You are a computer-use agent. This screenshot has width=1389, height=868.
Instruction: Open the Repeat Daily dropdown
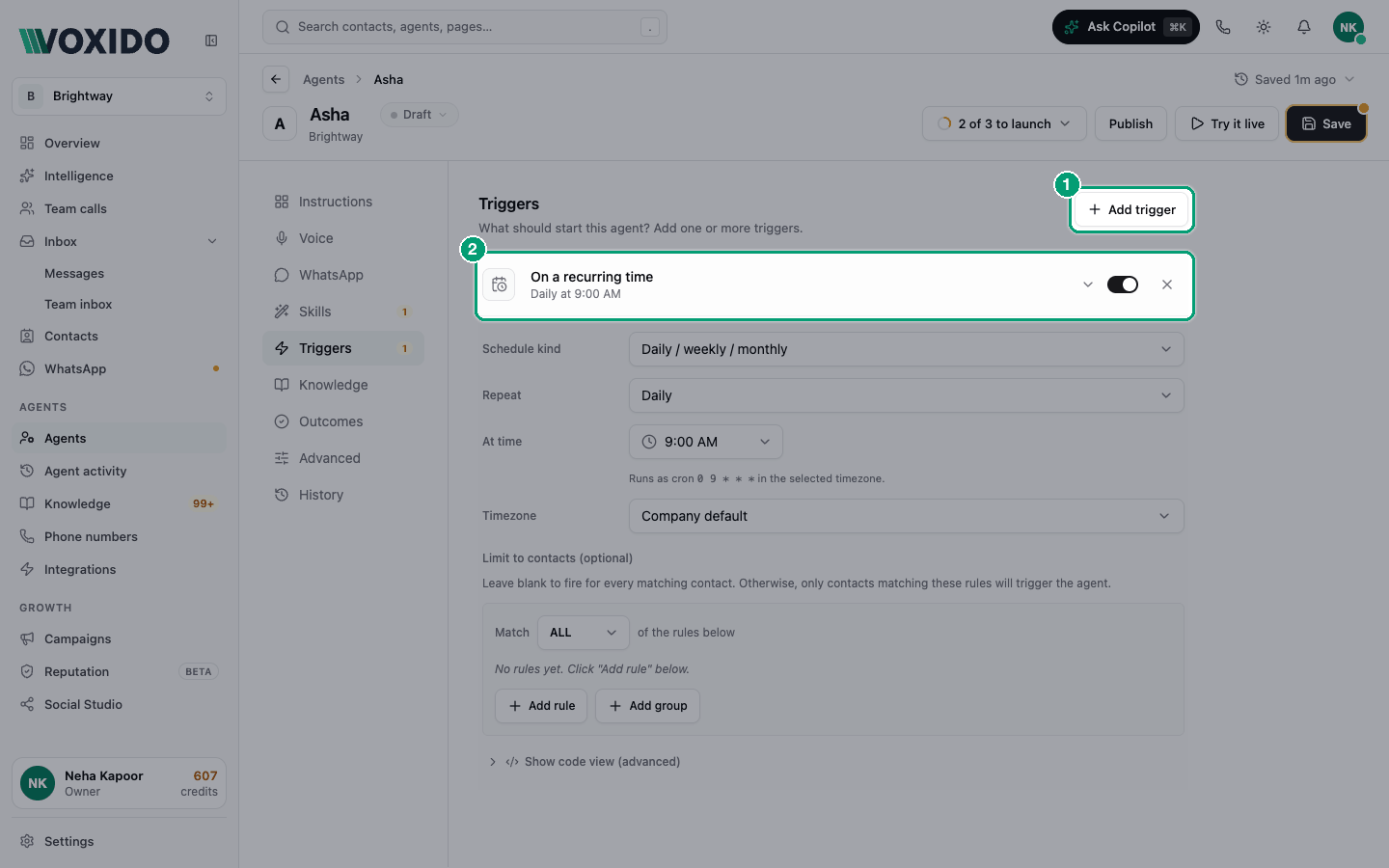pos(907,395)
